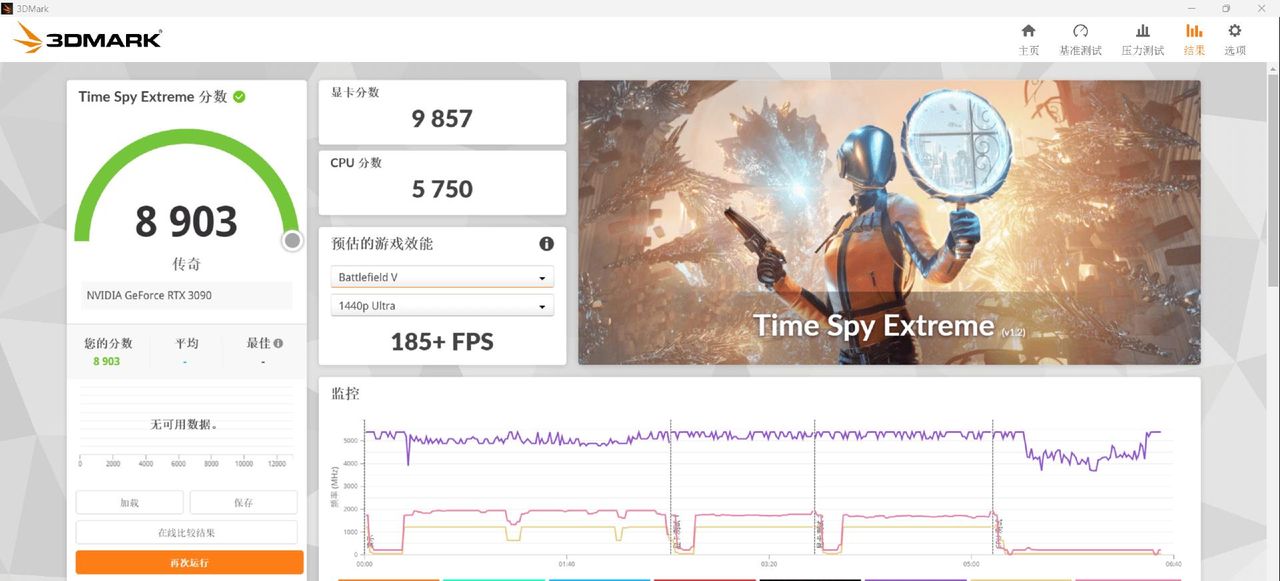Click info icon beside estimated game performance
The width and height of the screenshot is (1280, 581).
point(546,244)
